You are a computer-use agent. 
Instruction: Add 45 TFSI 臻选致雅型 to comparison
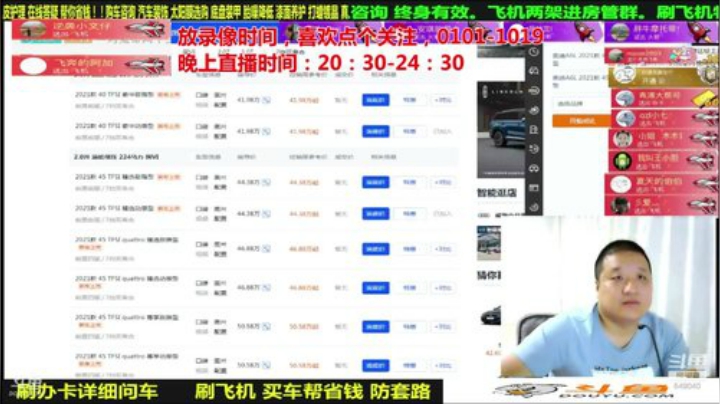(x=443, y=182)
